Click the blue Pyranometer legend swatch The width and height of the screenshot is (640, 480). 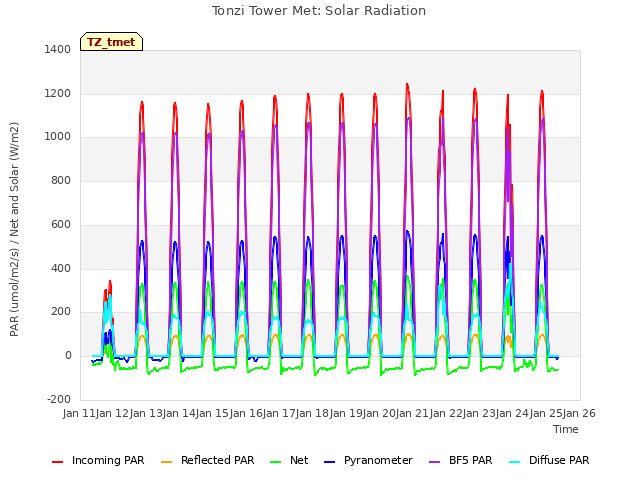[329, 462]
